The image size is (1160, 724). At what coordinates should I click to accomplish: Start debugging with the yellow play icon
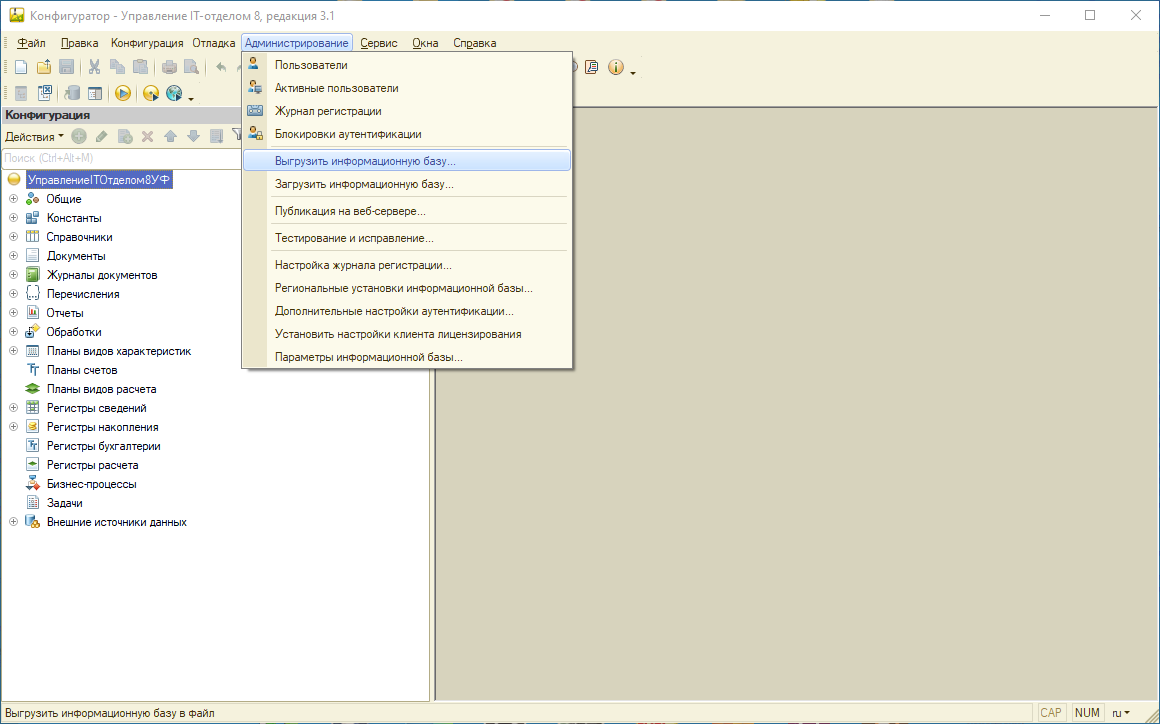pos(123,93)
